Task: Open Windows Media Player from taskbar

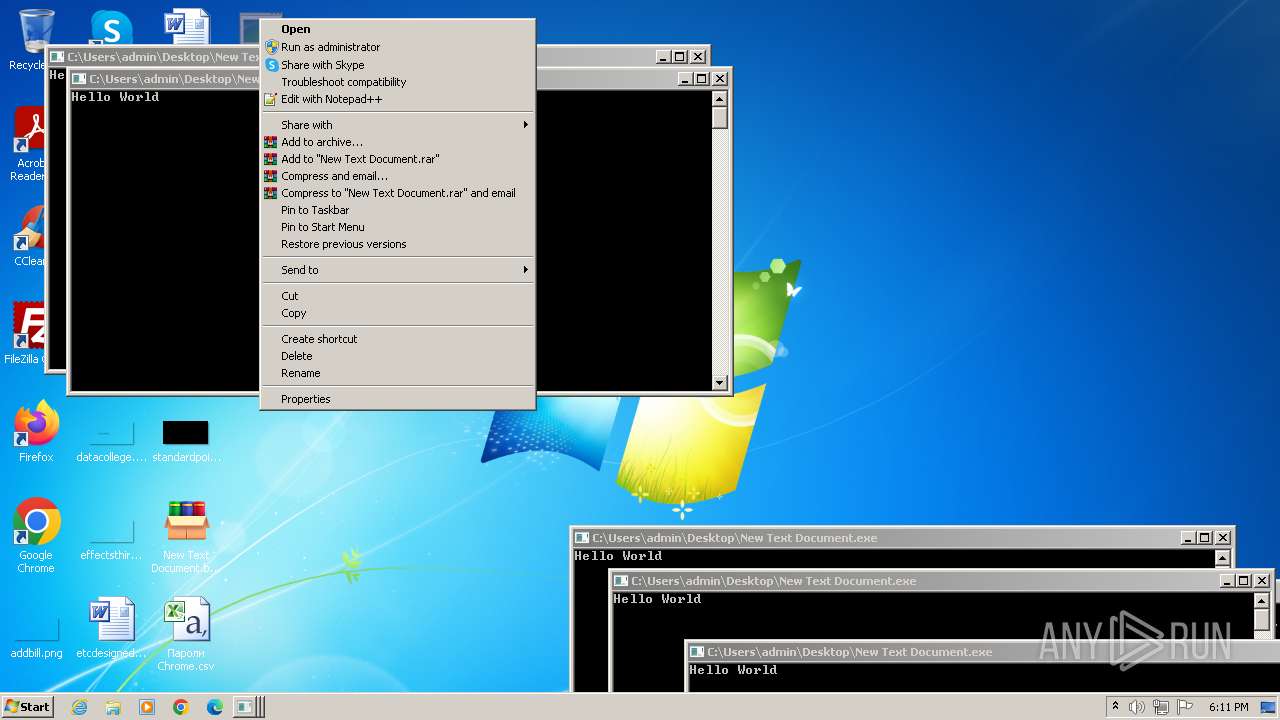Action: click(147, 707)
